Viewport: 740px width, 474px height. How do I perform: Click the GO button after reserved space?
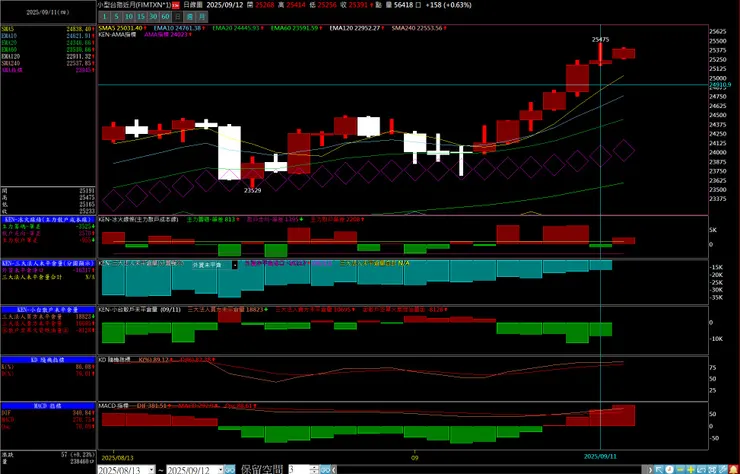coord(325,469)
